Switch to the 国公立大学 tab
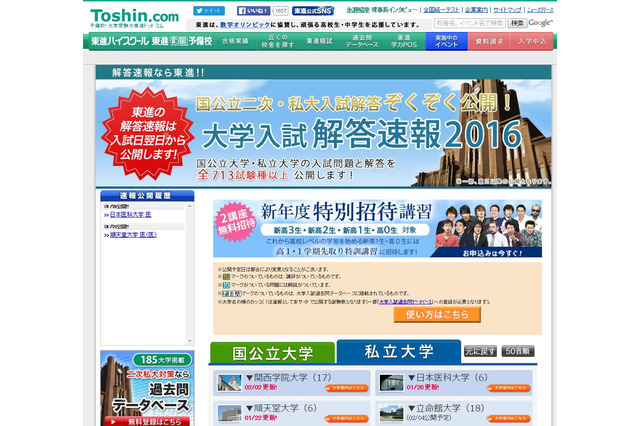The height and width of the screenshot is (426, 640). 273,353
